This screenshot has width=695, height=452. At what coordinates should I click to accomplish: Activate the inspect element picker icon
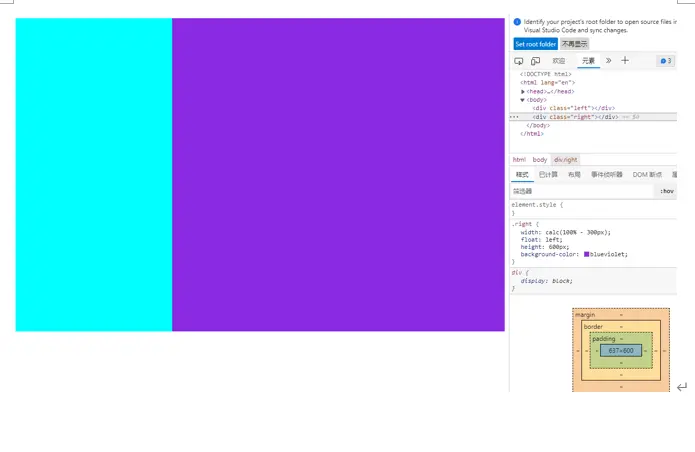[519, 61]
